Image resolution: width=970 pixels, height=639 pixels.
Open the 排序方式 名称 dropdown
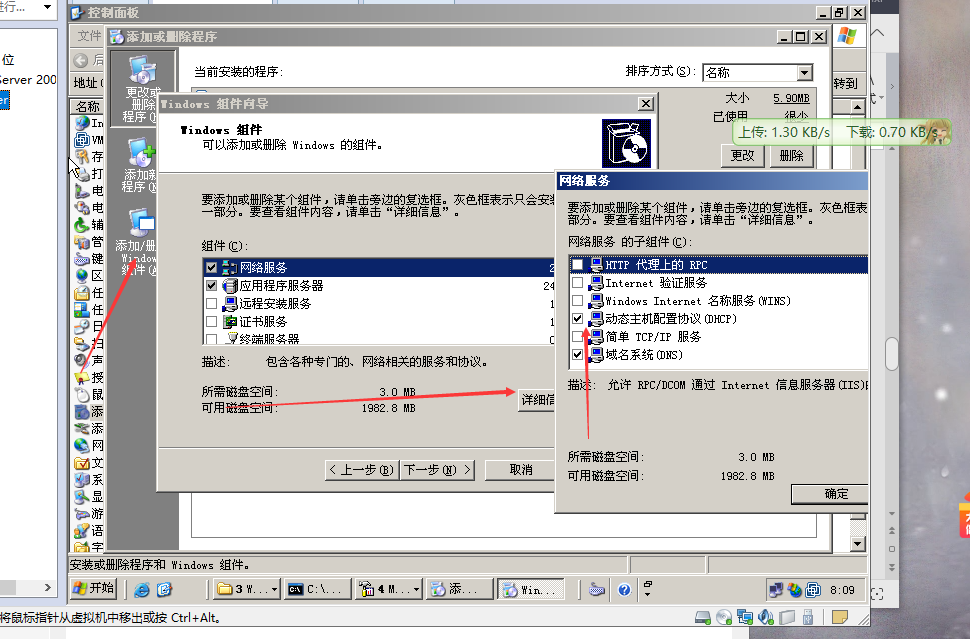pos(804,72)
